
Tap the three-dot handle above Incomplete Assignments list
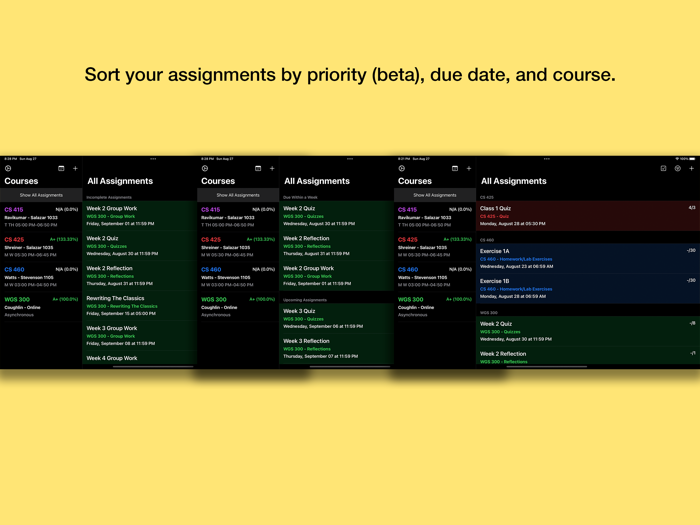pyautogui.click(x=153, y=158)
